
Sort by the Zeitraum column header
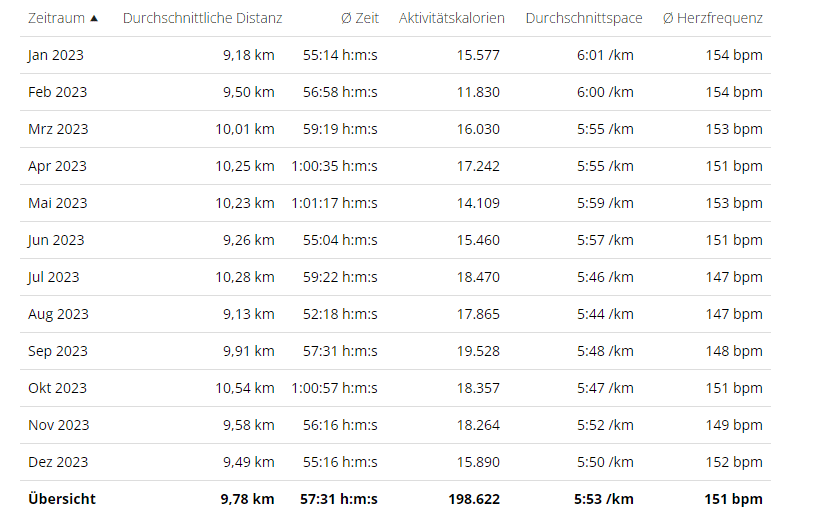pos(56,18)
